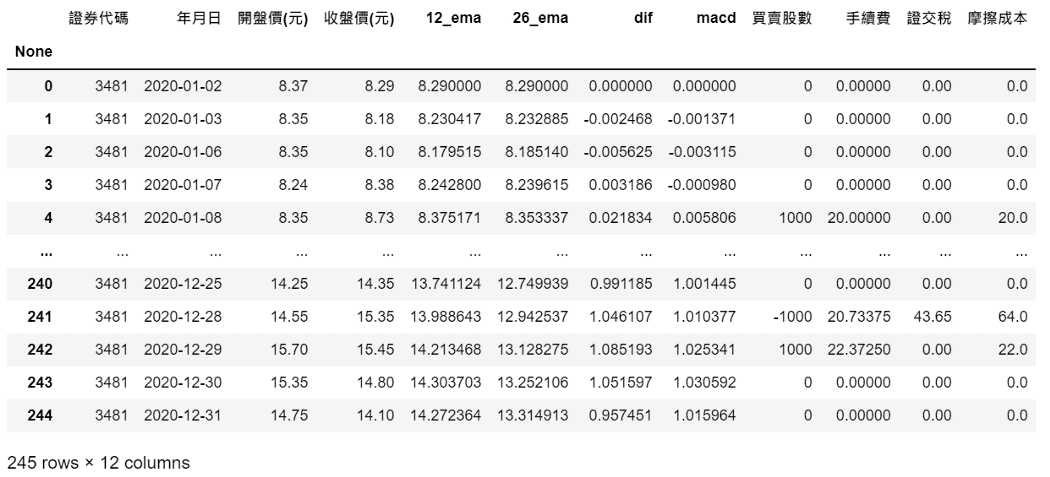Select the macd column header
1050x477 pixels.
coord(715,19)
